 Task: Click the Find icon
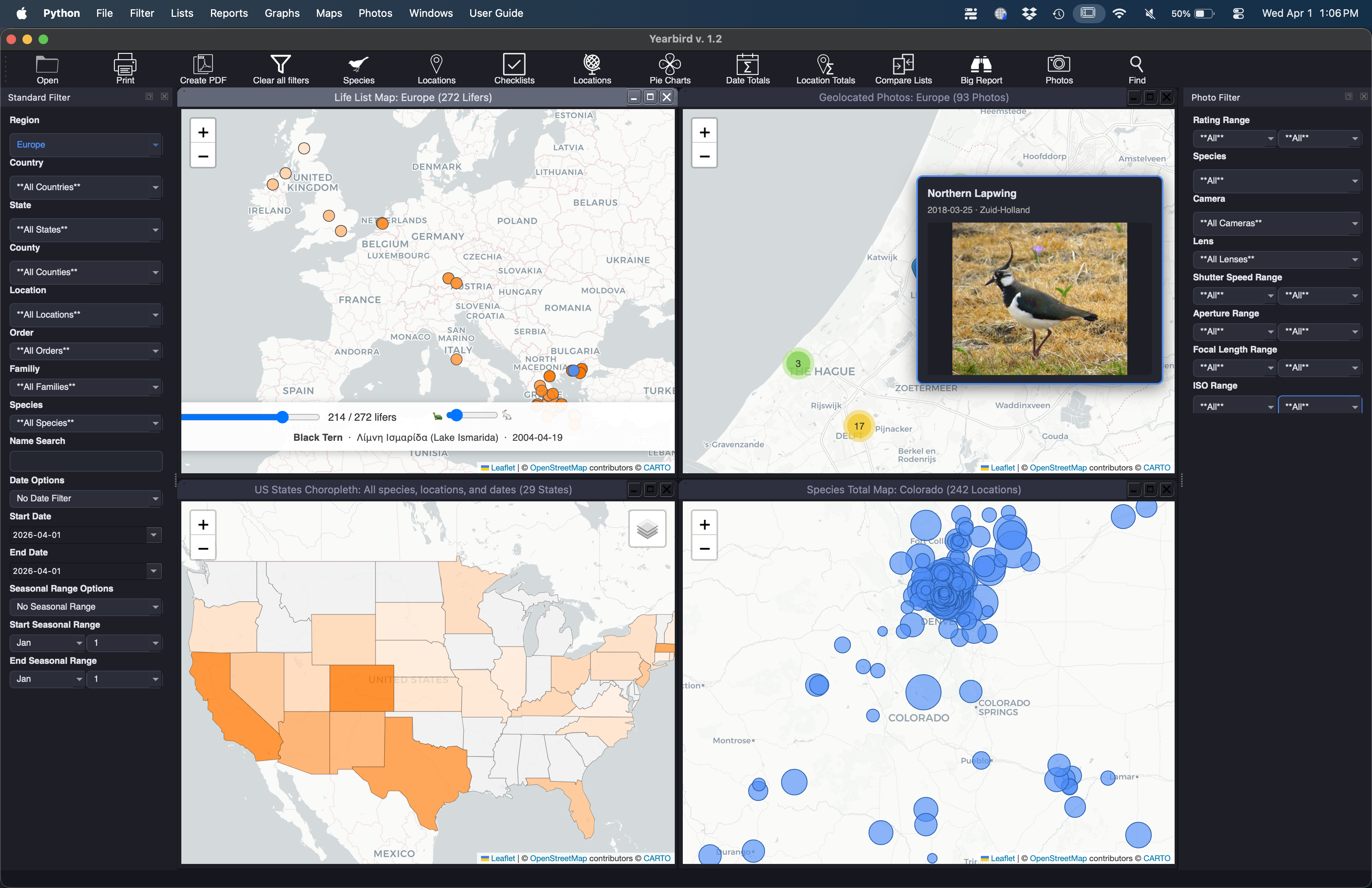point(1136,69)
